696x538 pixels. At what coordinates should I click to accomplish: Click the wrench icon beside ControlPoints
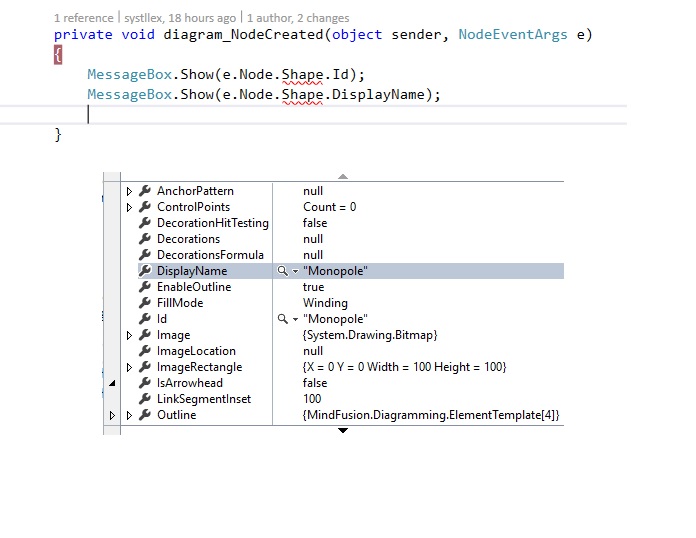(x=145, y=207)
